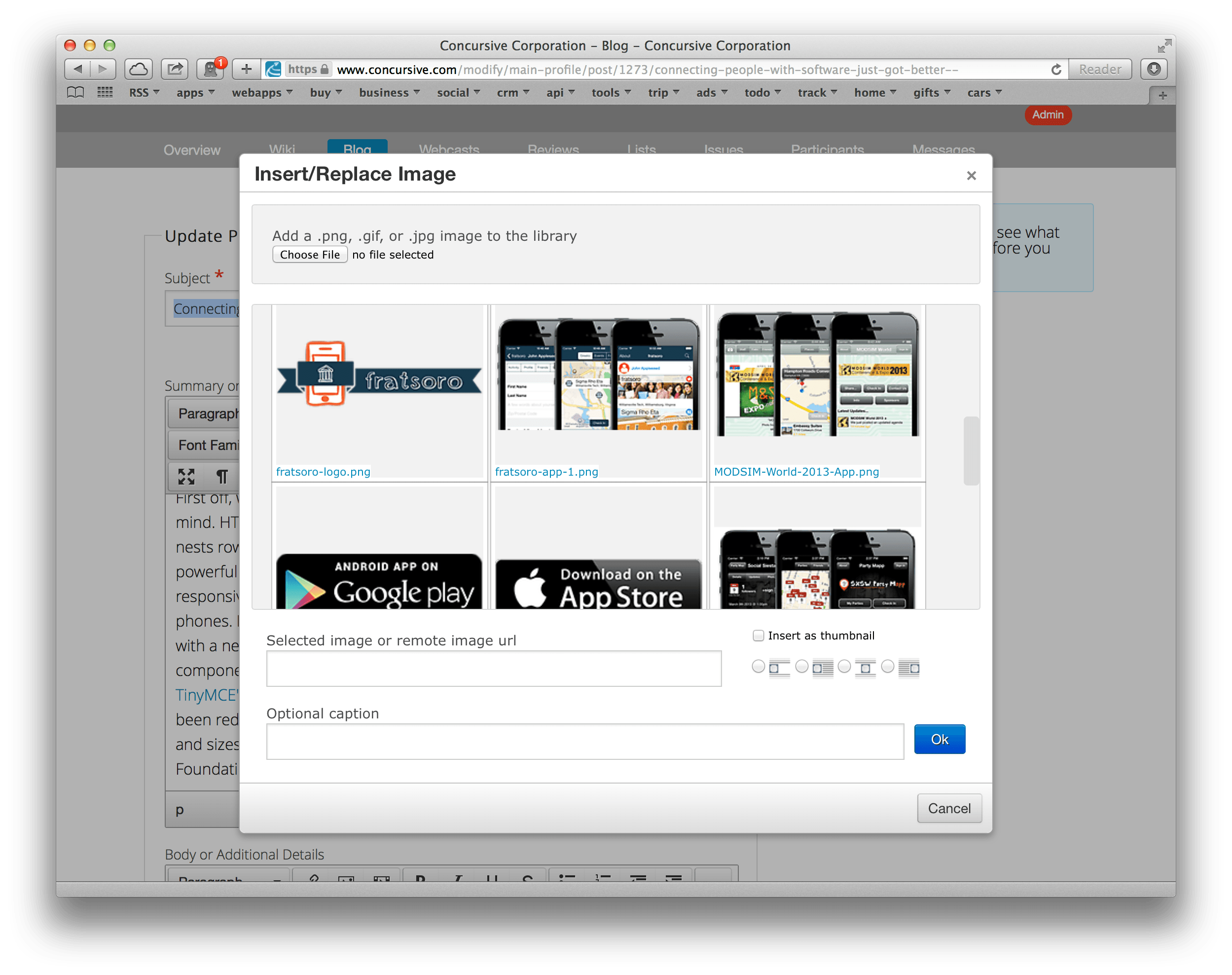Open the Top Sites grid icon
Viewport: 1232px width, 975px height.
pyautogui.click(x=105, y=92)
